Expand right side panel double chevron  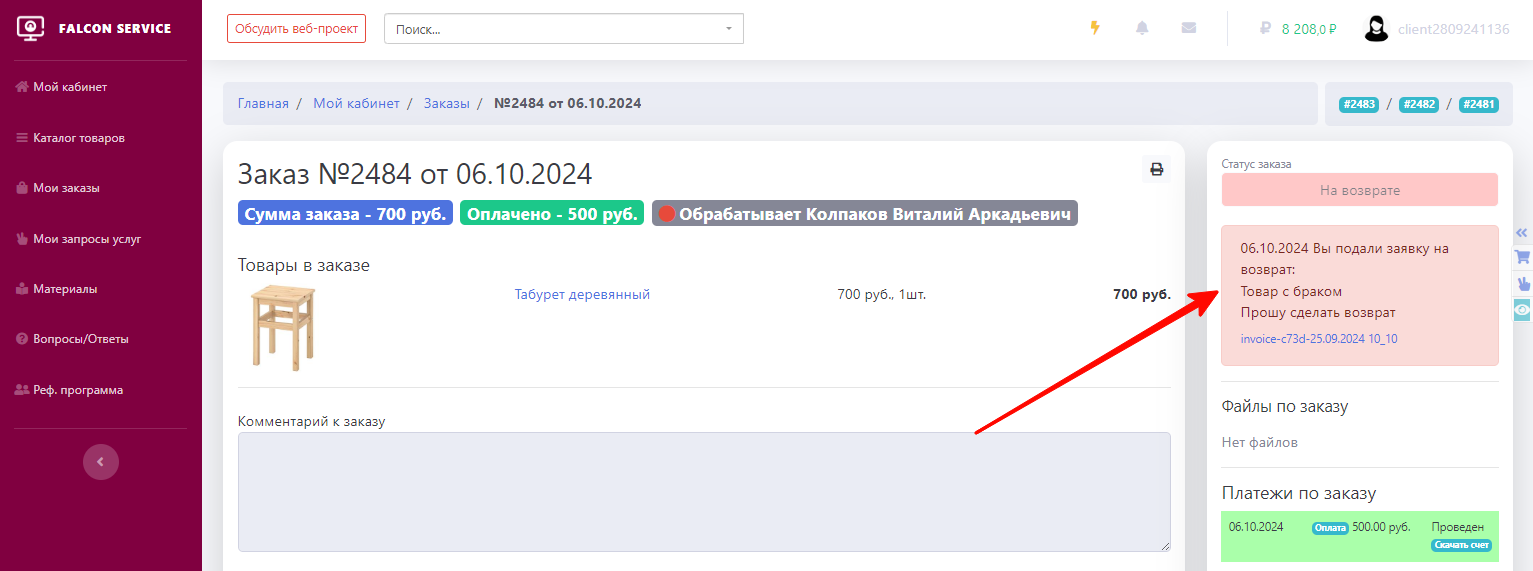pos(1522,232)
